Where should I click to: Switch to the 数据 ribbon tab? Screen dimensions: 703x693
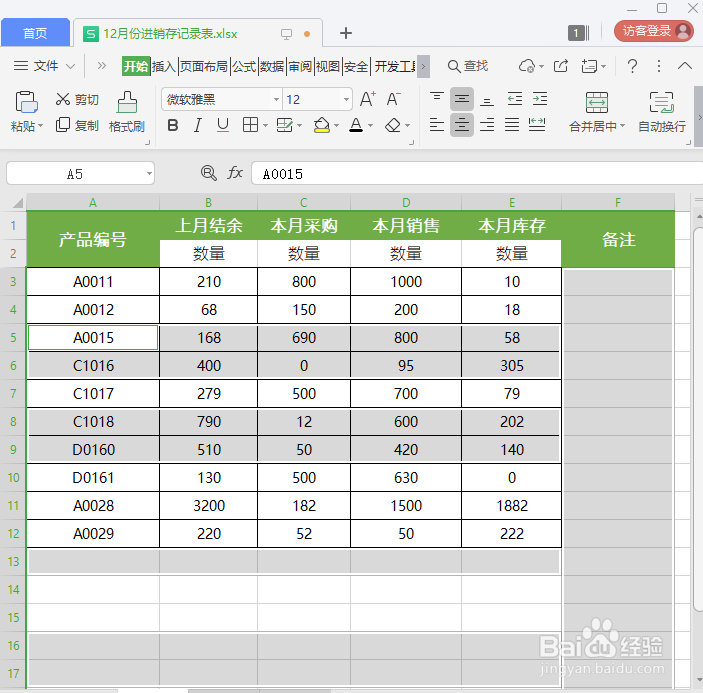272,66
